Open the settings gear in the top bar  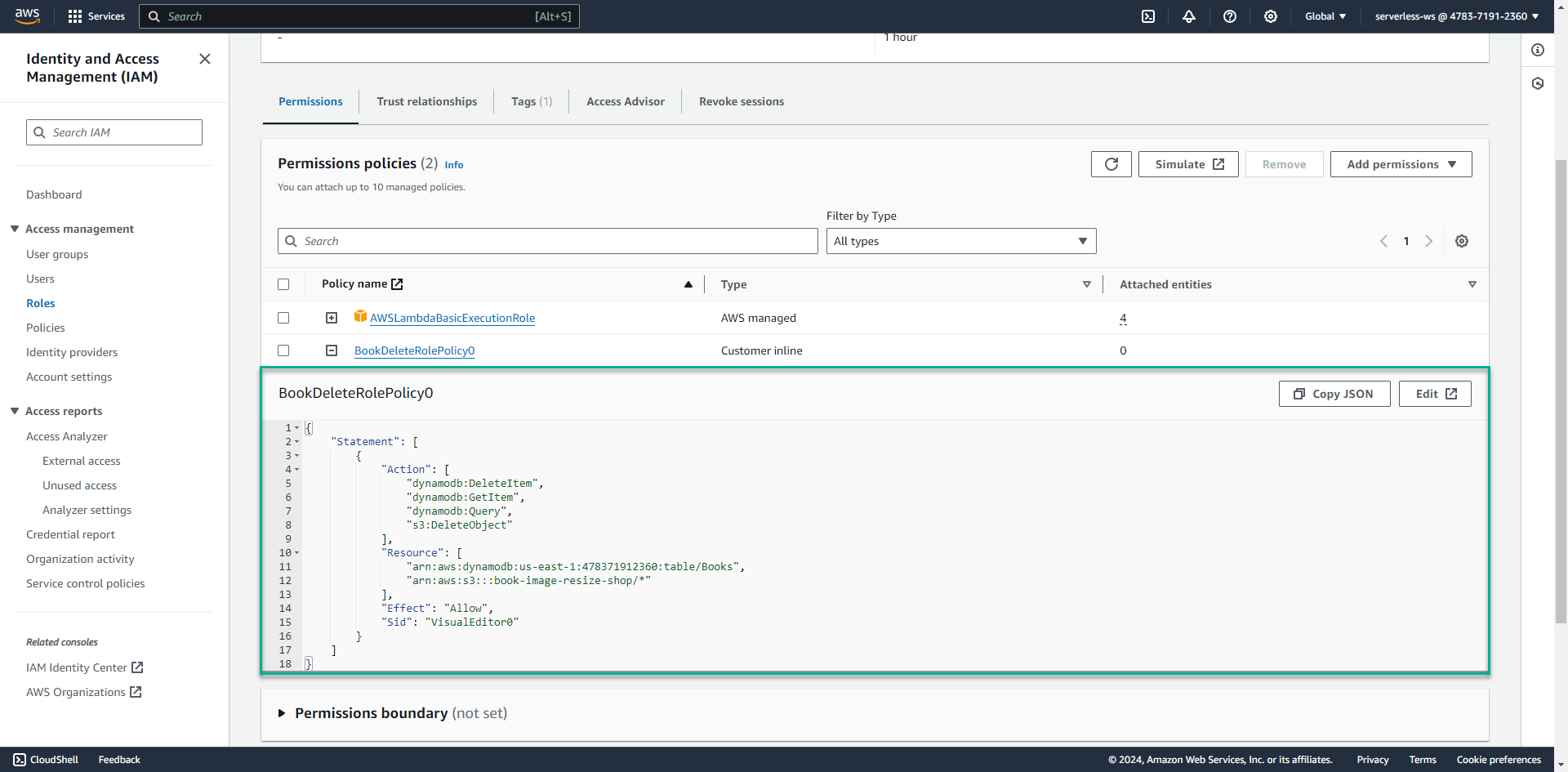coord(1271,16)
